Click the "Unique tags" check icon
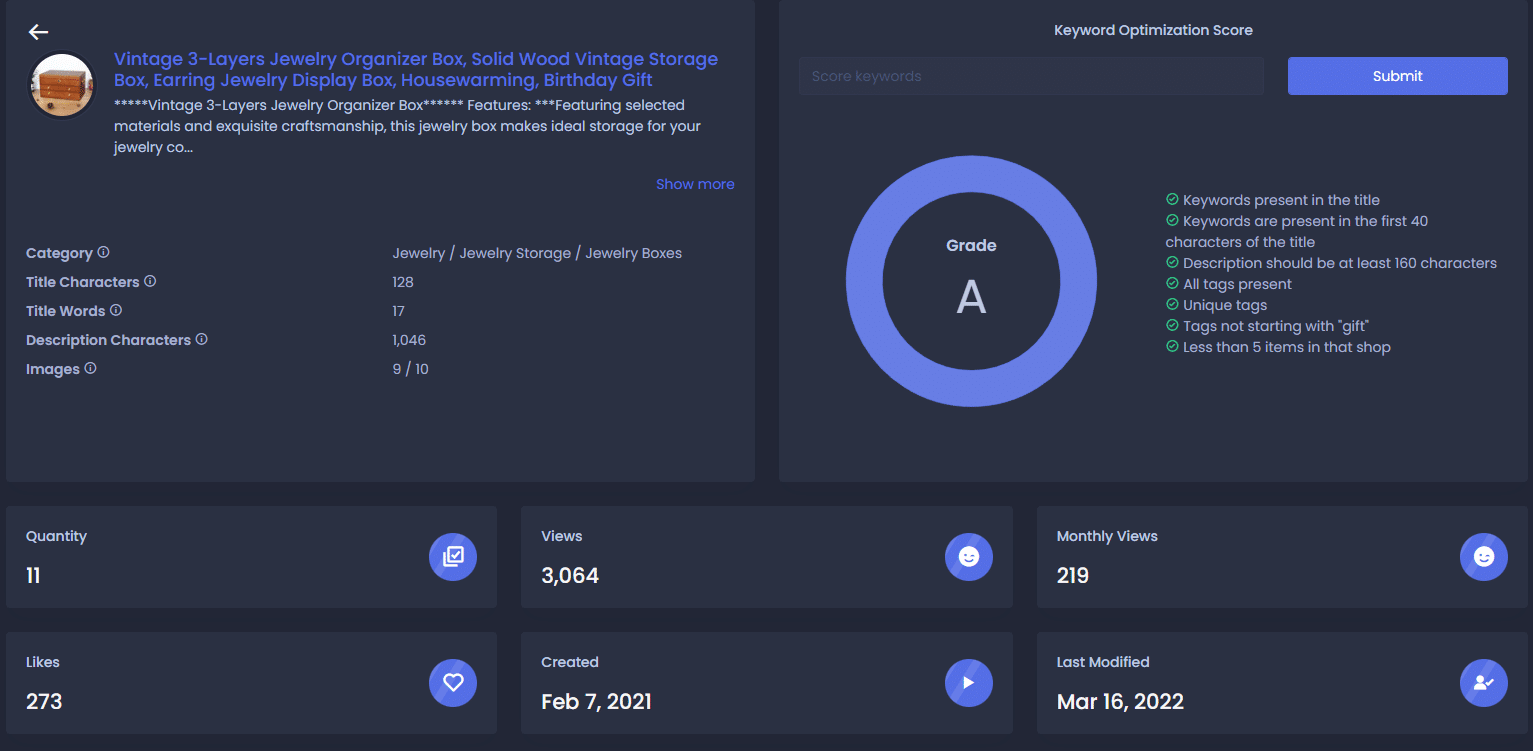Viewport: 1533px width, 751px height. pyautogui.click(x=1172, y=305)
